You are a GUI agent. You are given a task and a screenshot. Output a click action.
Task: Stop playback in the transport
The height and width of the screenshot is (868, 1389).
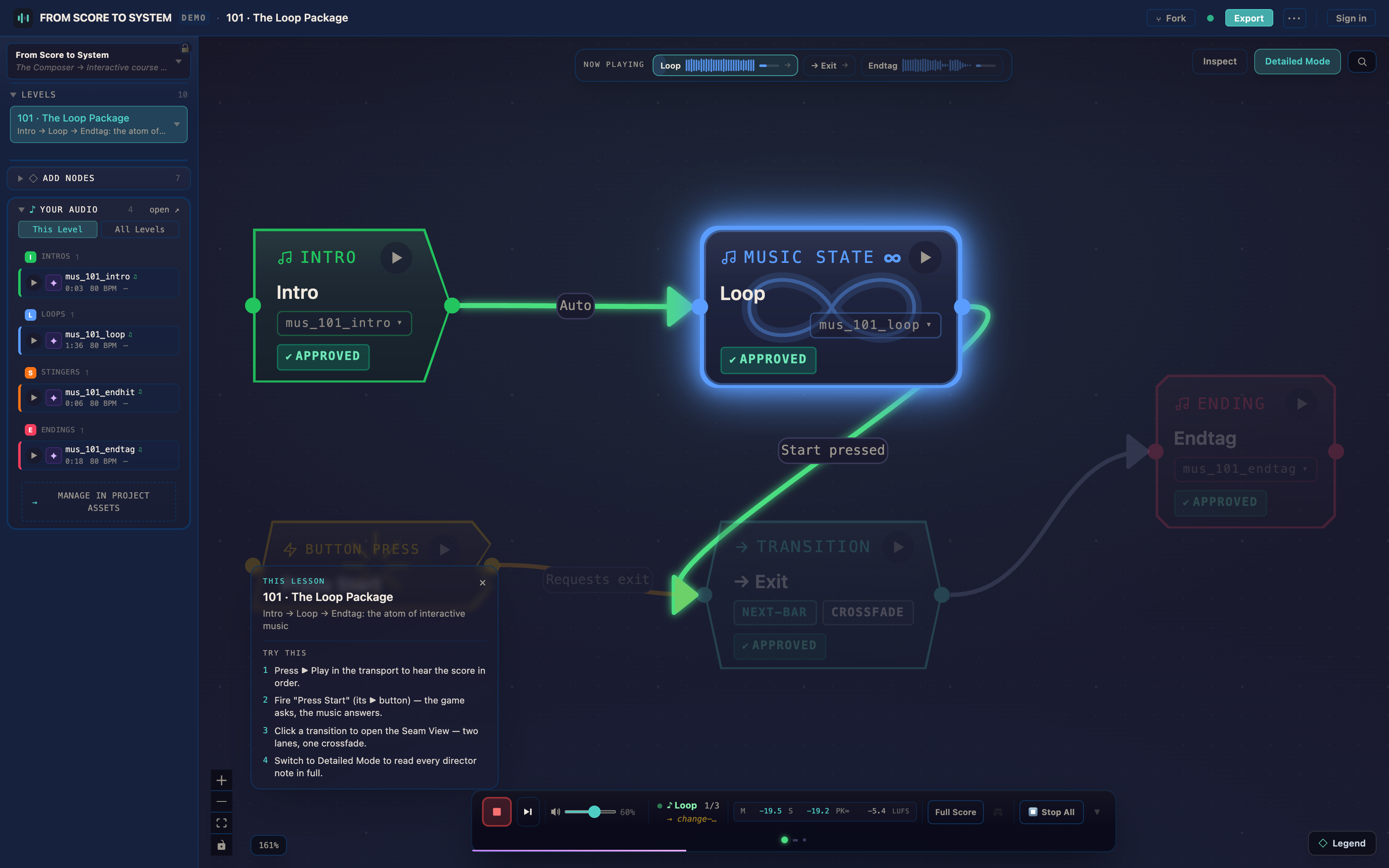click(496, 812)
